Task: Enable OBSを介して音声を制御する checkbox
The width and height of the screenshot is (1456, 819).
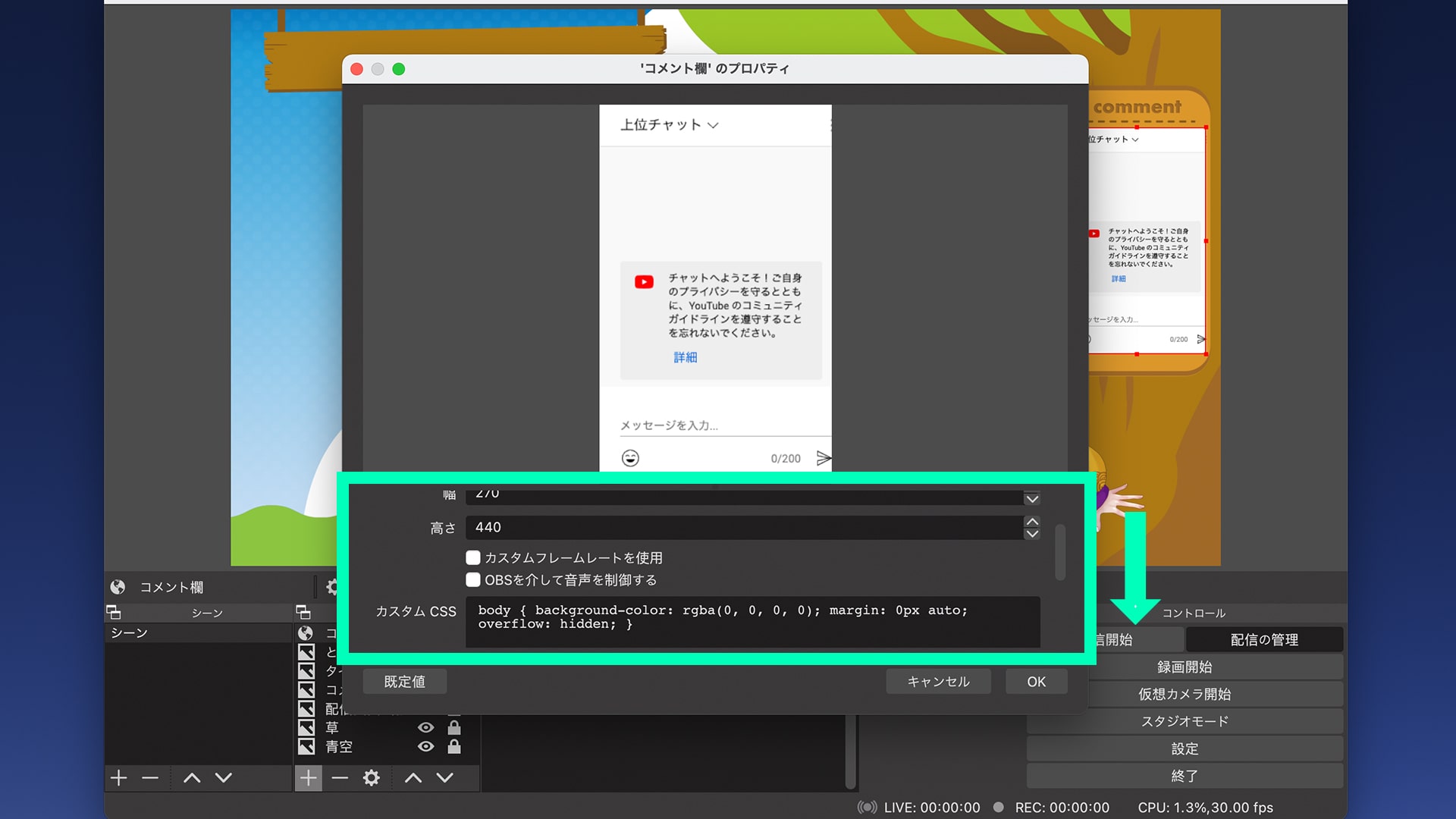Action: pos(472,579)
